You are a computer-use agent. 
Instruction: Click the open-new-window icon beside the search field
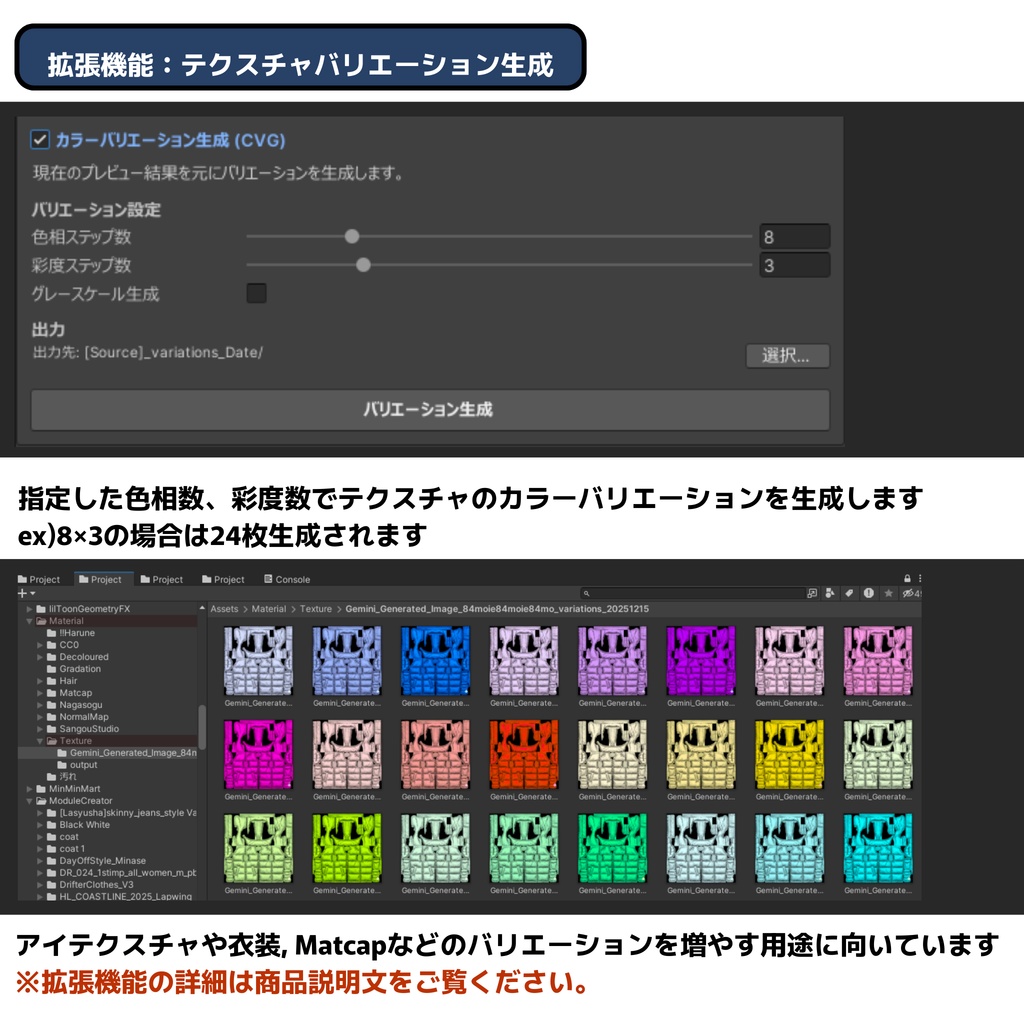tap(812, 594)
